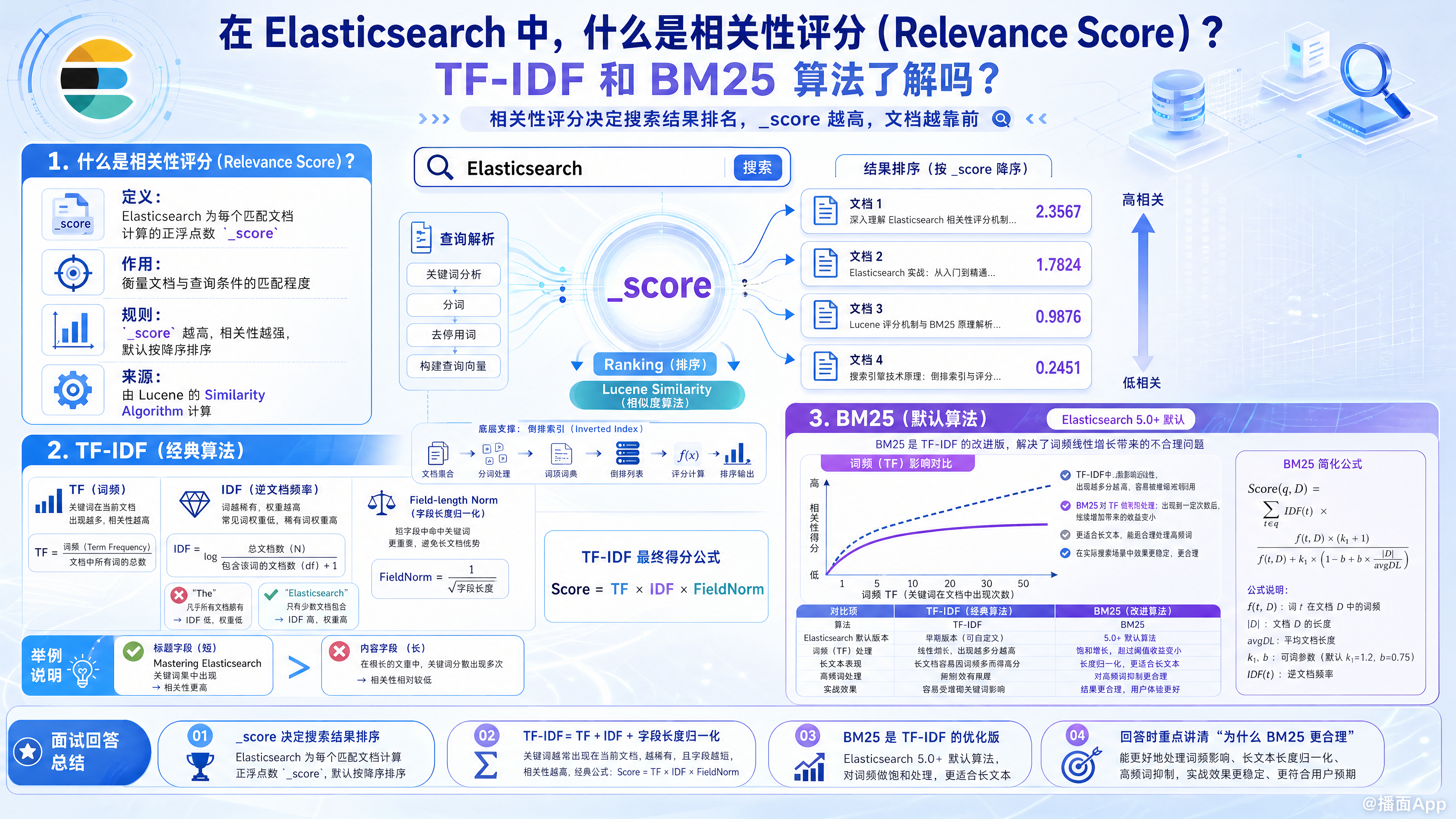Click the checkmark beside 在实际搜索场景中效果更稳定
This screenshot has height=819, width=1456.
(x=1065, y=553)
